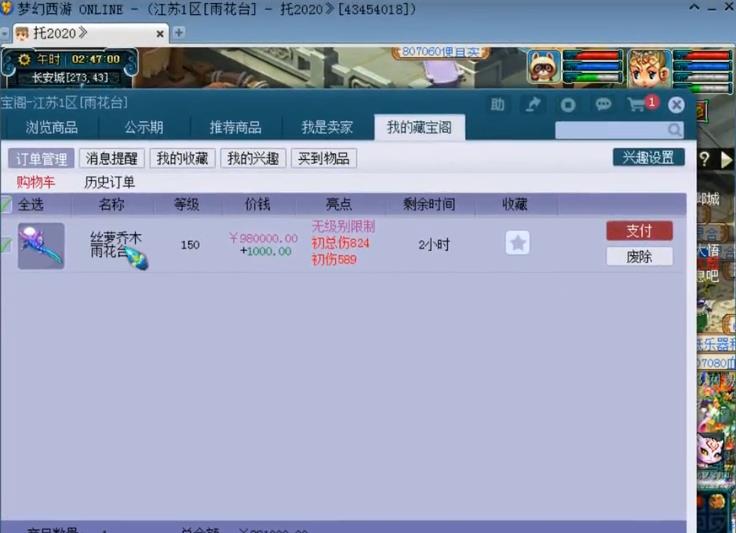Click the sun time-of-day icon

coord(24,59)
